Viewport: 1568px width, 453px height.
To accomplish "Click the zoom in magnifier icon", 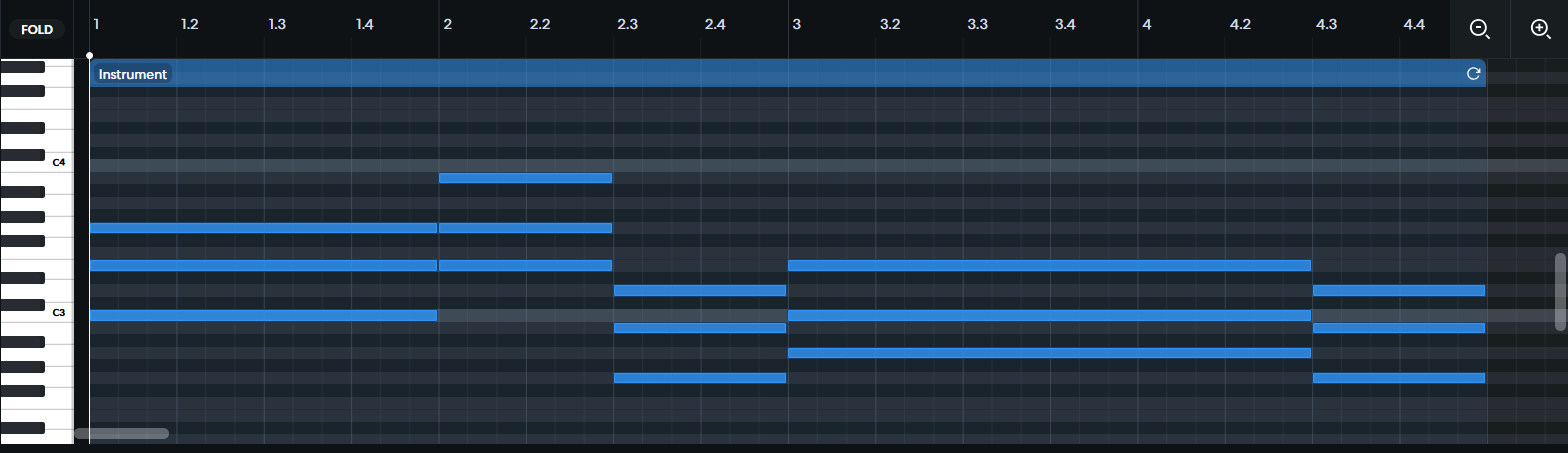I will (x=1540, y=28).
